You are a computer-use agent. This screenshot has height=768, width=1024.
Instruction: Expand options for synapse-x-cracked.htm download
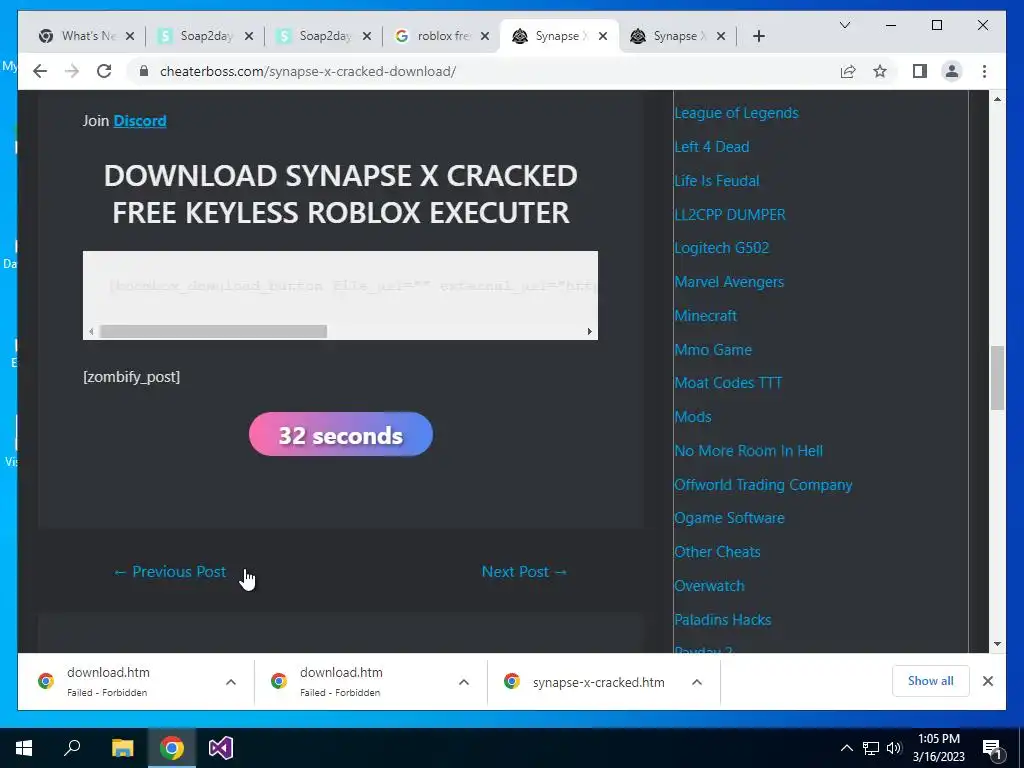click(x=697, y=682)
